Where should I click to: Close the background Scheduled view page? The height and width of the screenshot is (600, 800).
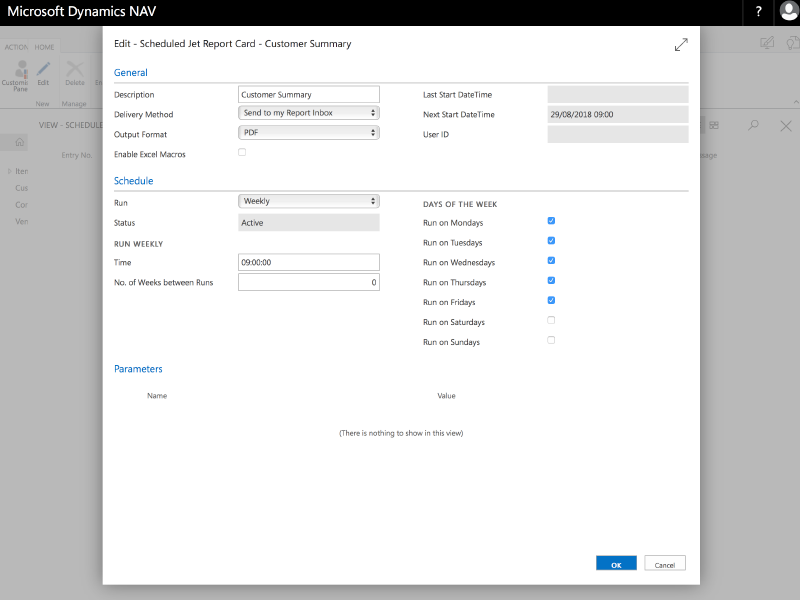point(786,126)
